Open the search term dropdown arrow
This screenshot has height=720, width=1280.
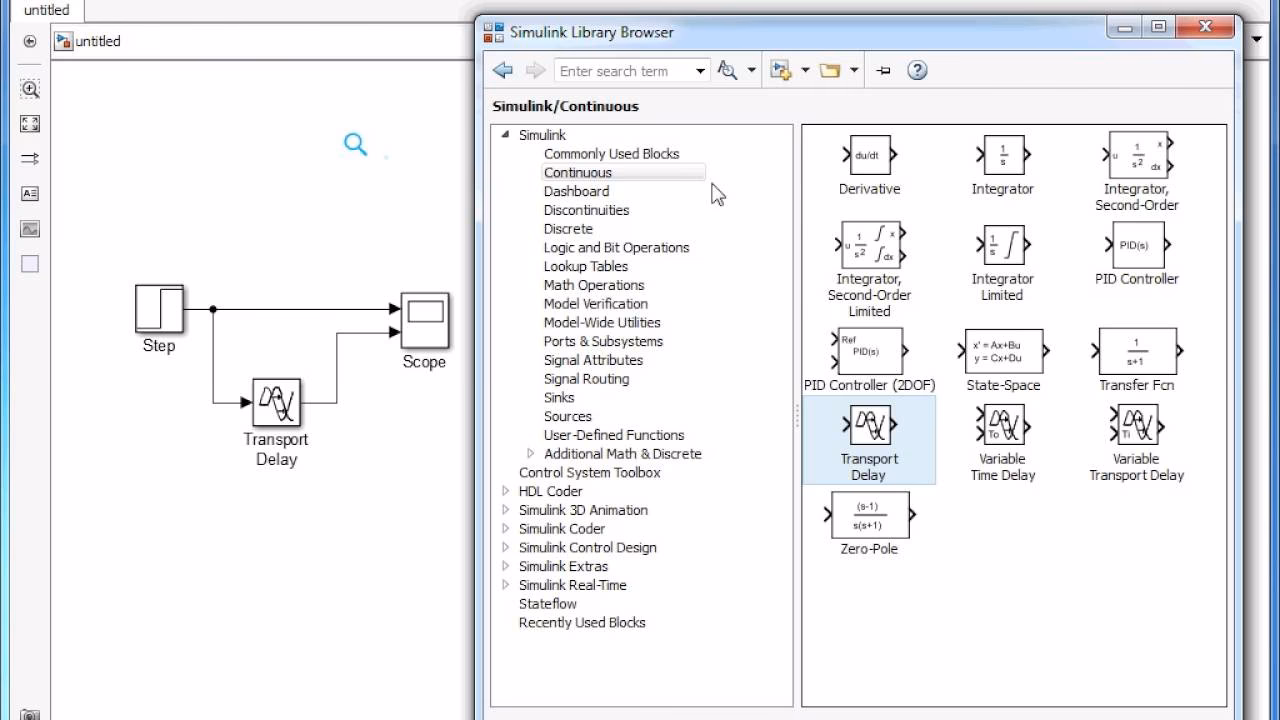pos(697,70)
